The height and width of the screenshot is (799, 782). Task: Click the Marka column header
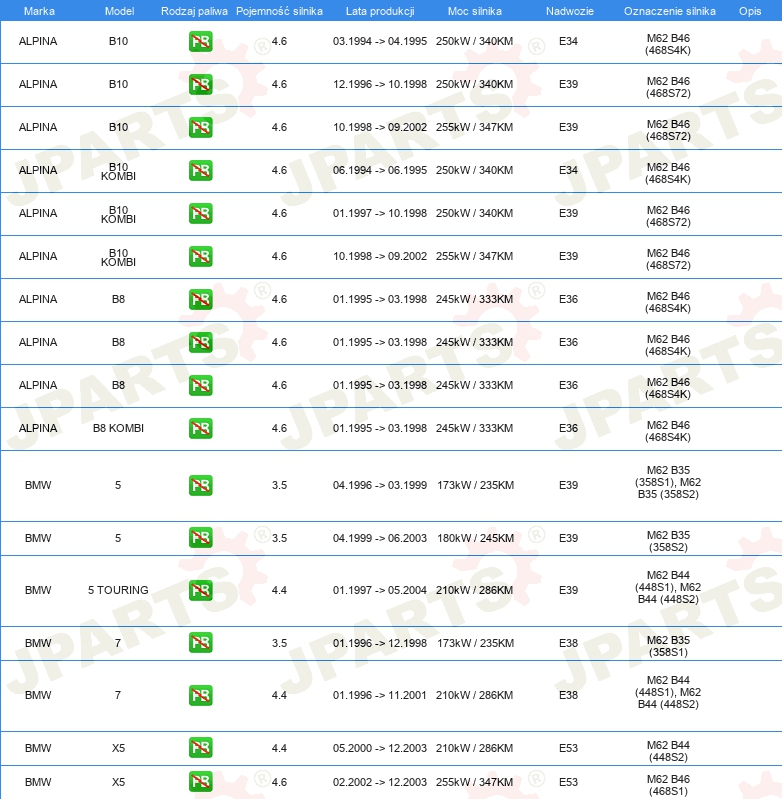tap(39, 11)
